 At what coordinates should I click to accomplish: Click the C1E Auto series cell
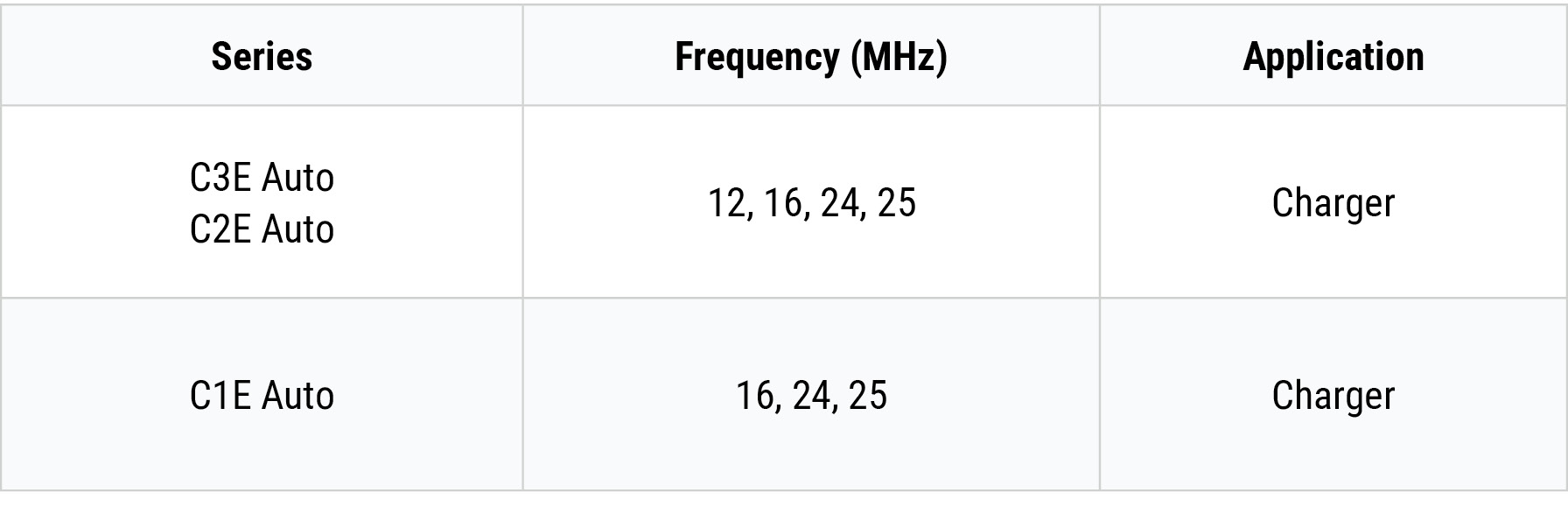[x=262, y=395]
